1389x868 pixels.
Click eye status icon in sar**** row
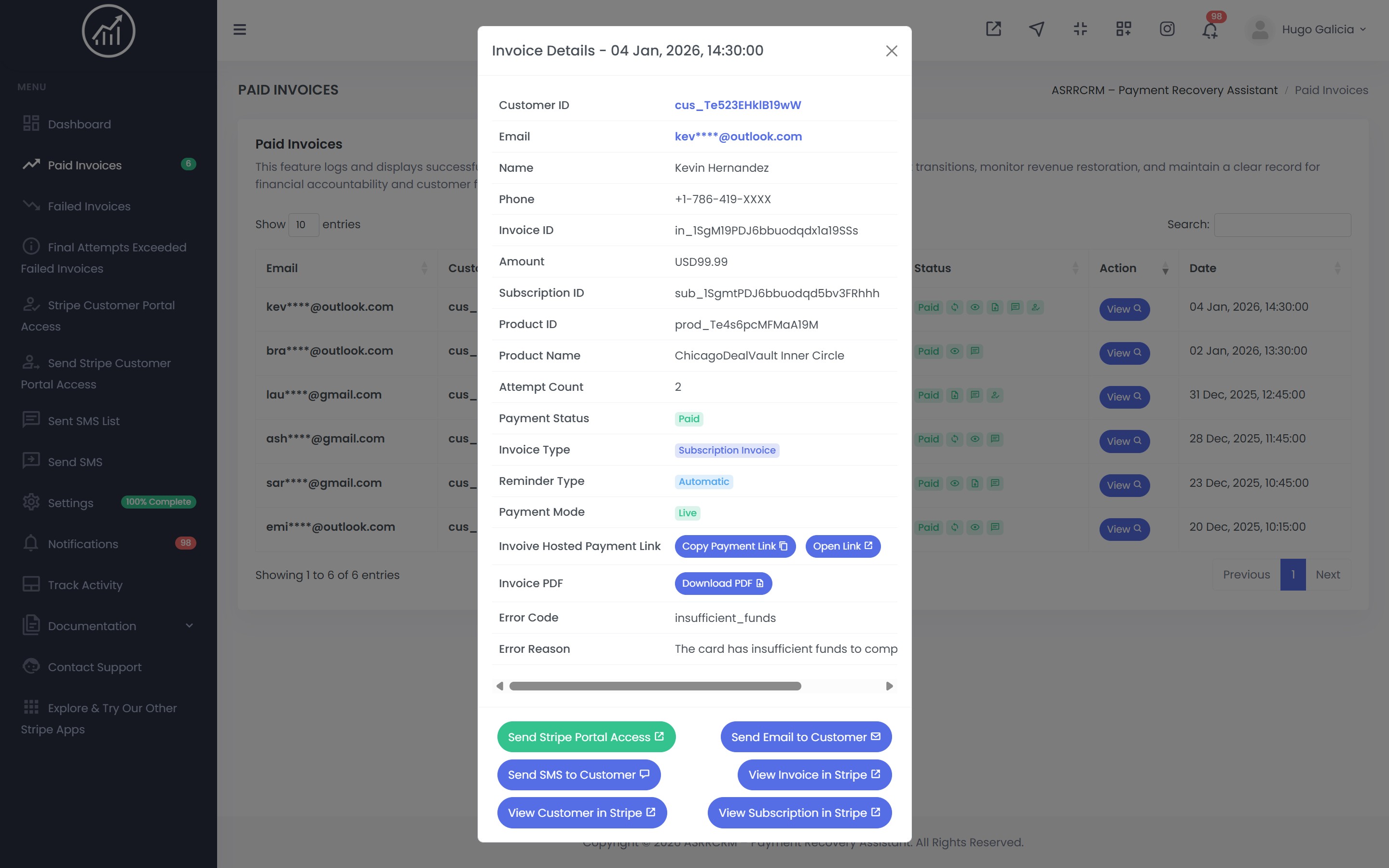(x=954, y=483)
